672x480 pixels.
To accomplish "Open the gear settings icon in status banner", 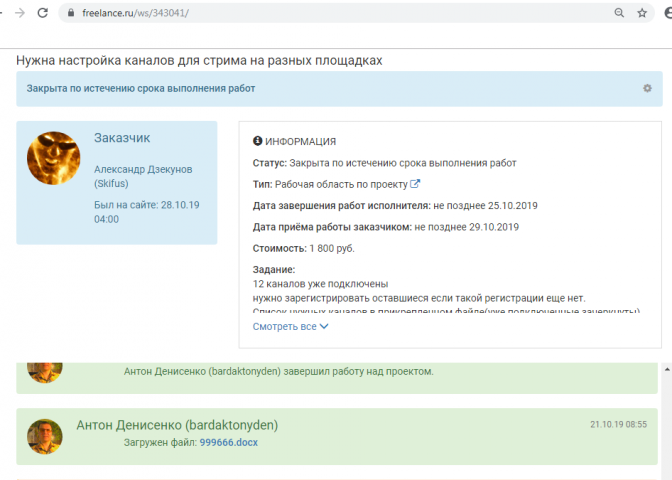I will point(647,88).
